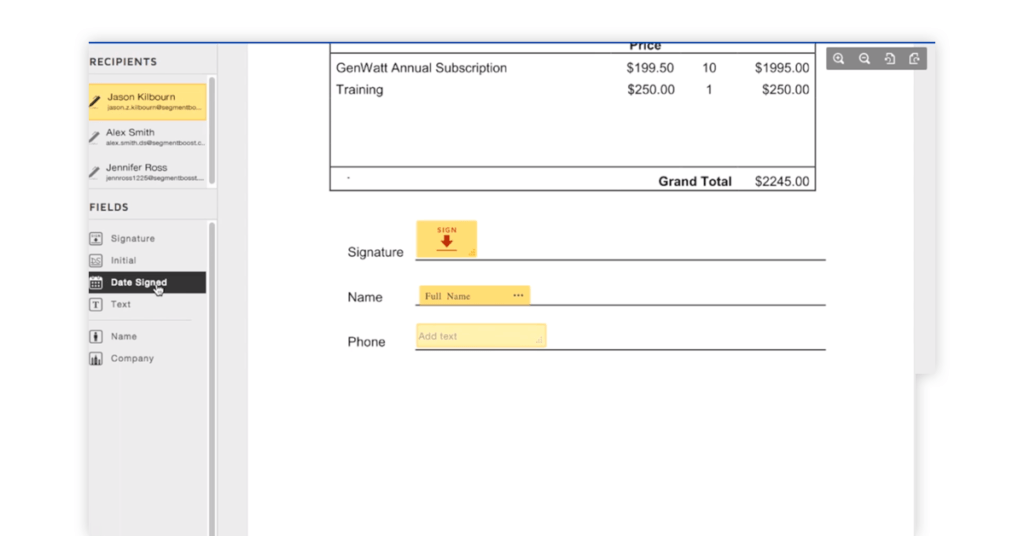Select recipient Jennifer Ross
This screenshot has width=1024, height=536.
(x=147, y=172)
